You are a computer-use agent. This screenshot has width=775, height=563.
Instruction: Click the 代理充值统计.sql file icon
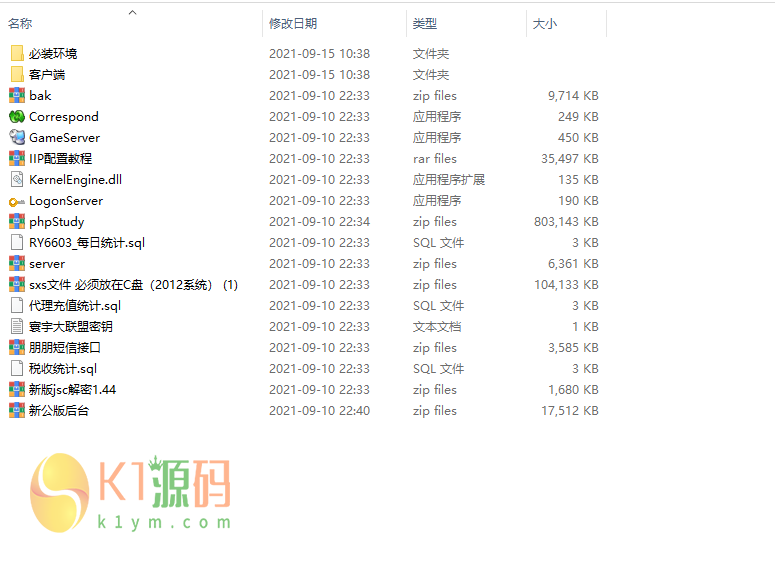click(x=17, y=305)
